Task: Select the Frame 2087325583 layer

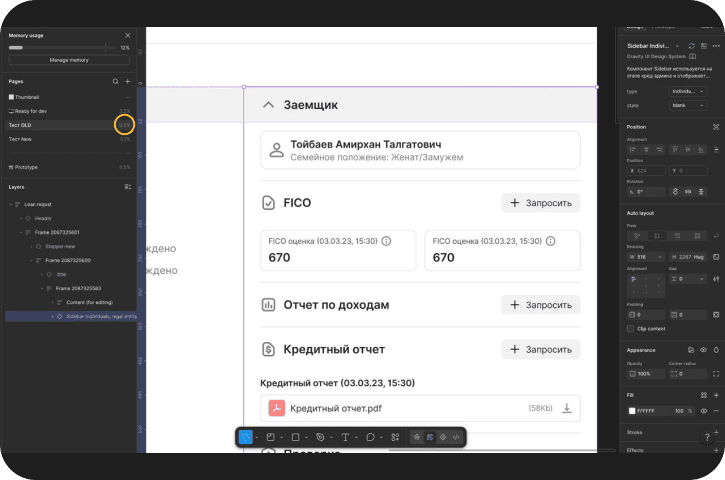Action: [x=78, y=289]
